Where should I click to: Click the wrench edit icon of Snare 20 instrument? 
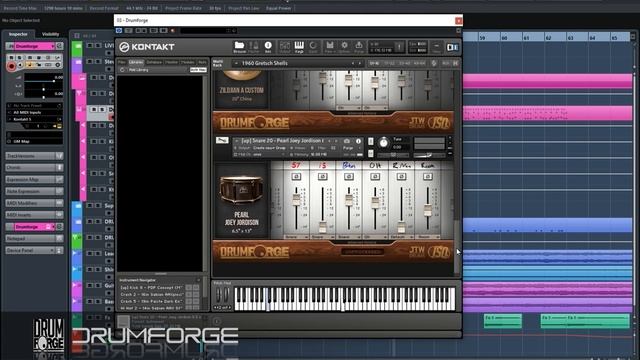point(222,140)
